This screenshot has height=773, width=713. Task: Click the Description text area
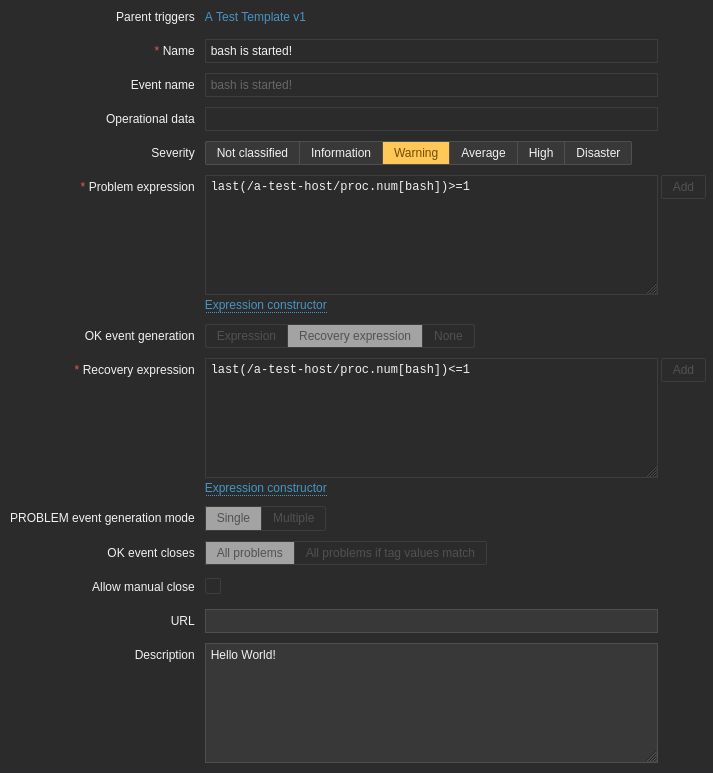pos(431,703)
